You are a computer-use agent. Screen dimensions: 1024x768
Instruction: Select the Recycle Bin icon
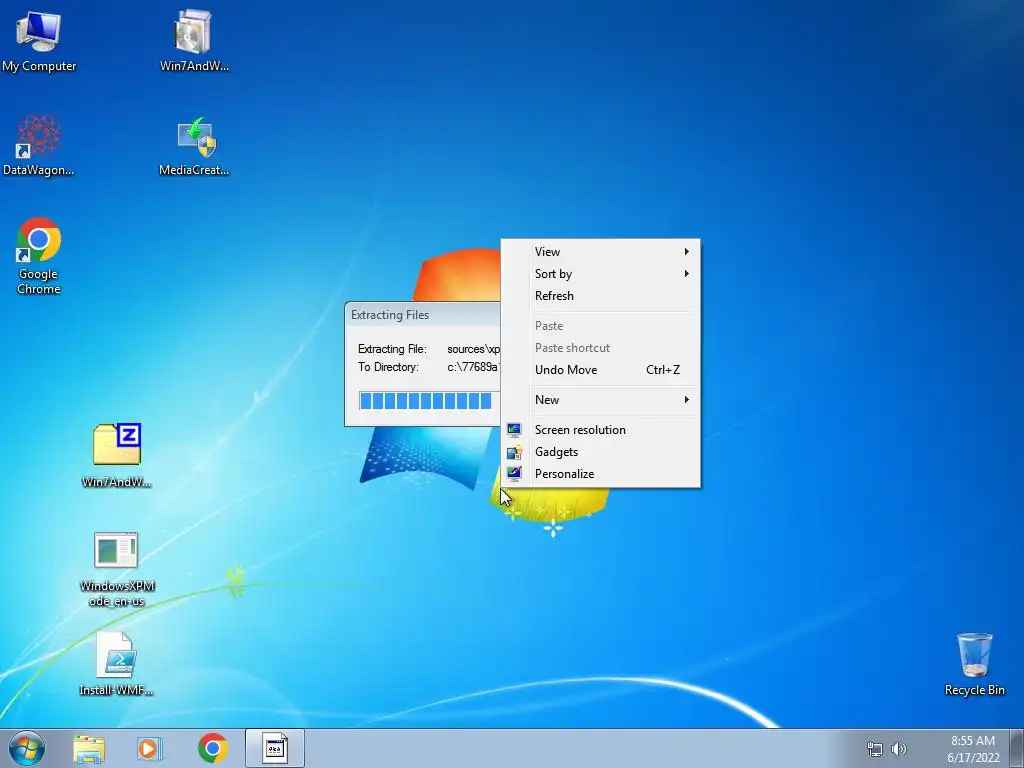coord(974,664)
